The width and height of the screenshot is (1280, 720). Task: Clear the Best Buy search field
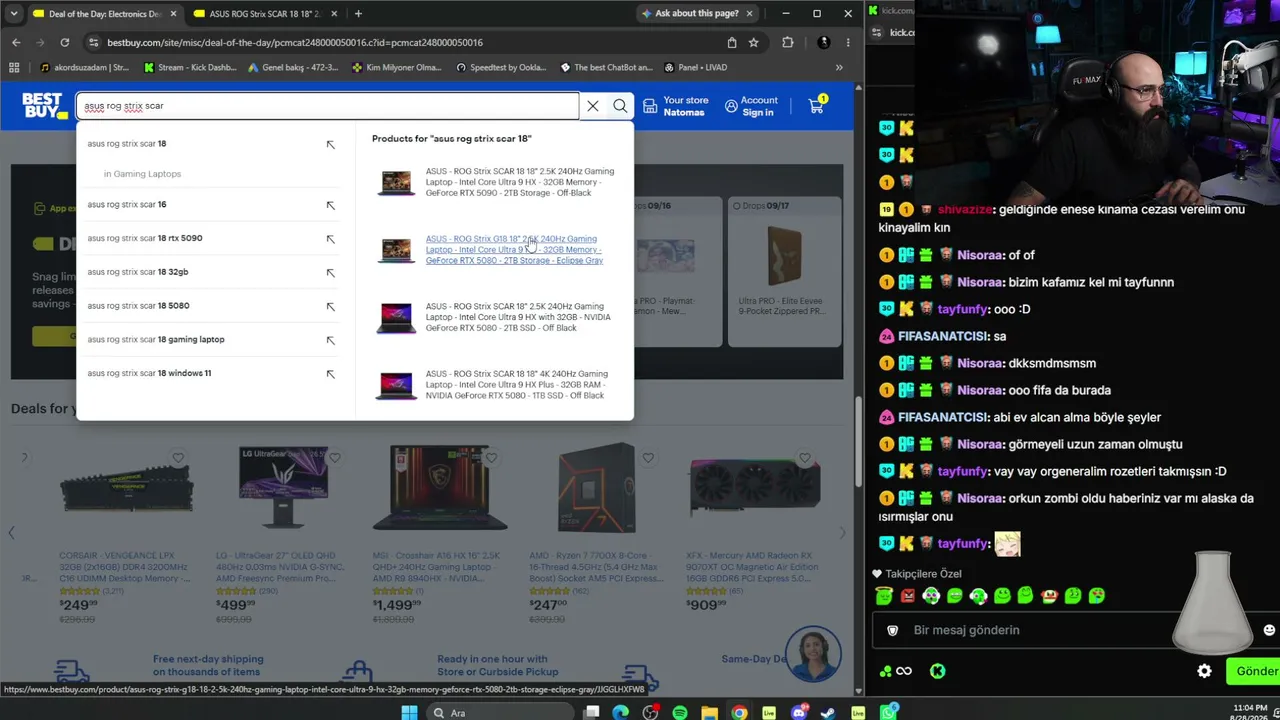click(593, 106)
